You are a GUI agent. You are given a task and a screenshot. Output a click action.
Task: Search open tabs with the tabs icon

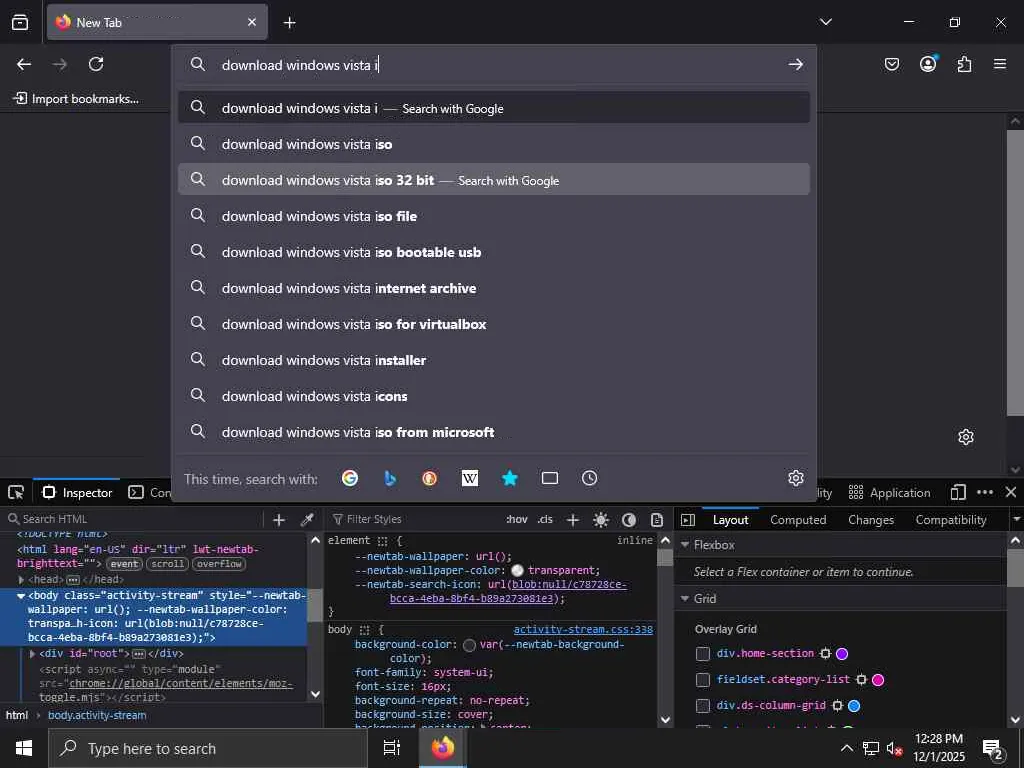point(550,478)
